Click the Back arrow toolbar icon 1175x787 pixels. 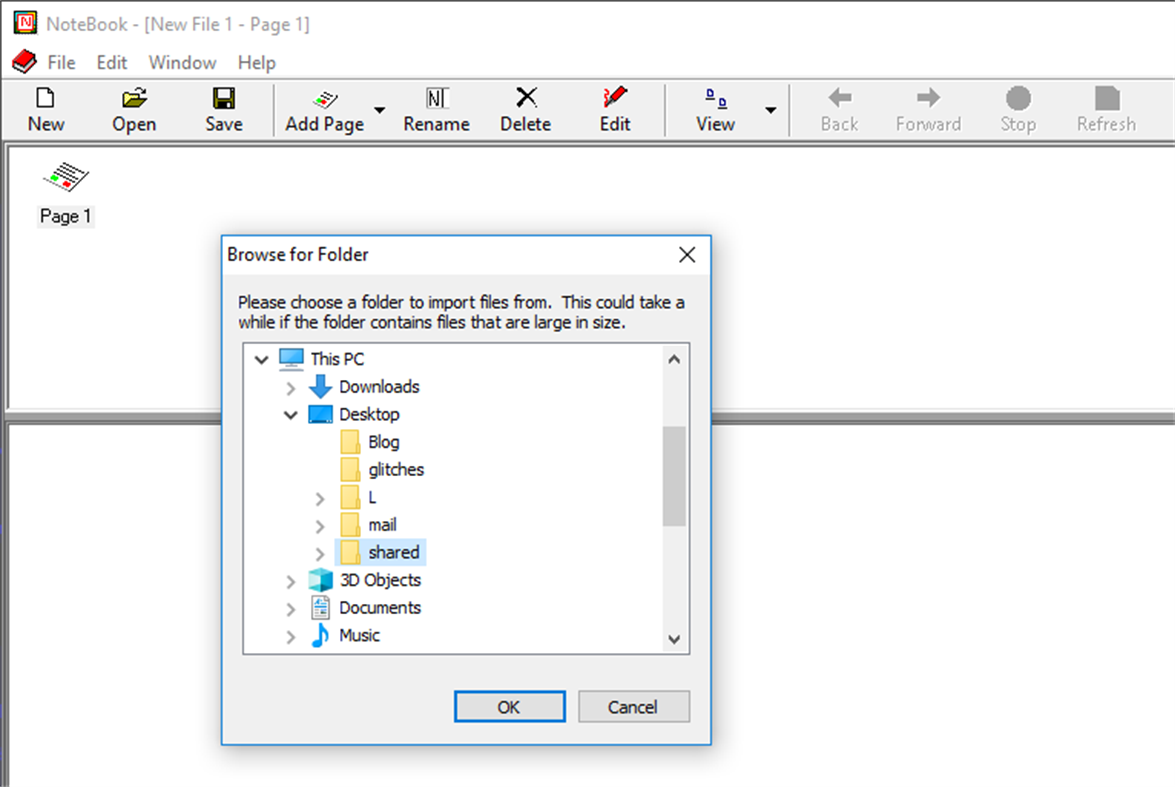click(839, 97)
